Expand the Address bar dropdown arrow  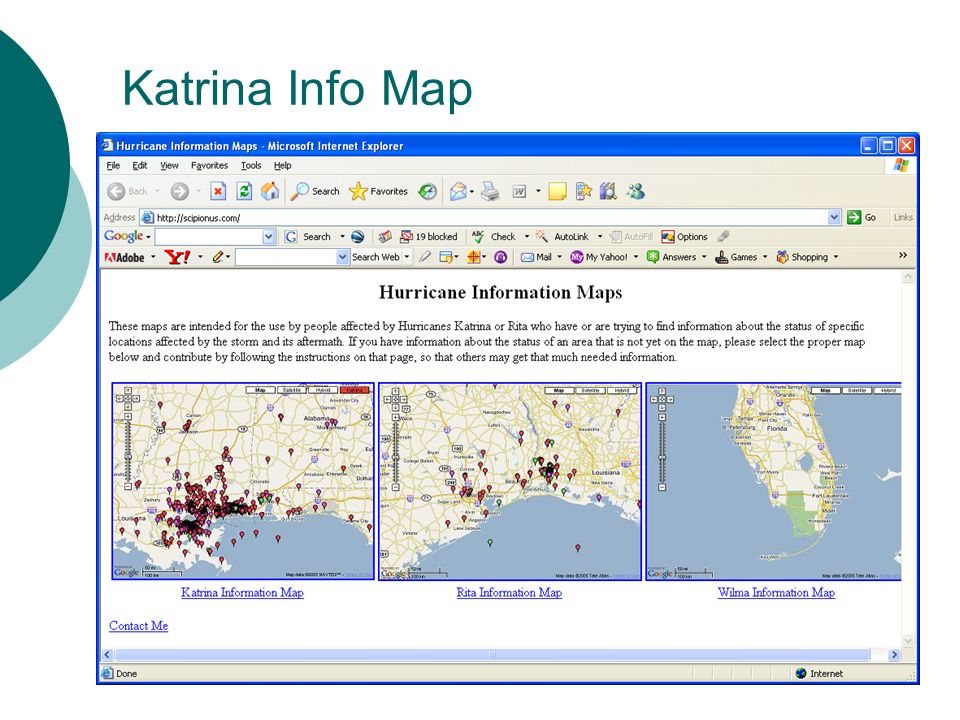click(x=834, y=217)
